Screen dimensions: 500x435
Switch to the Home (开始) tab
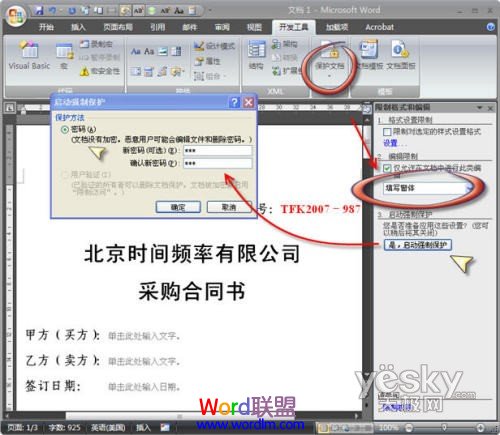pos(46,27)
